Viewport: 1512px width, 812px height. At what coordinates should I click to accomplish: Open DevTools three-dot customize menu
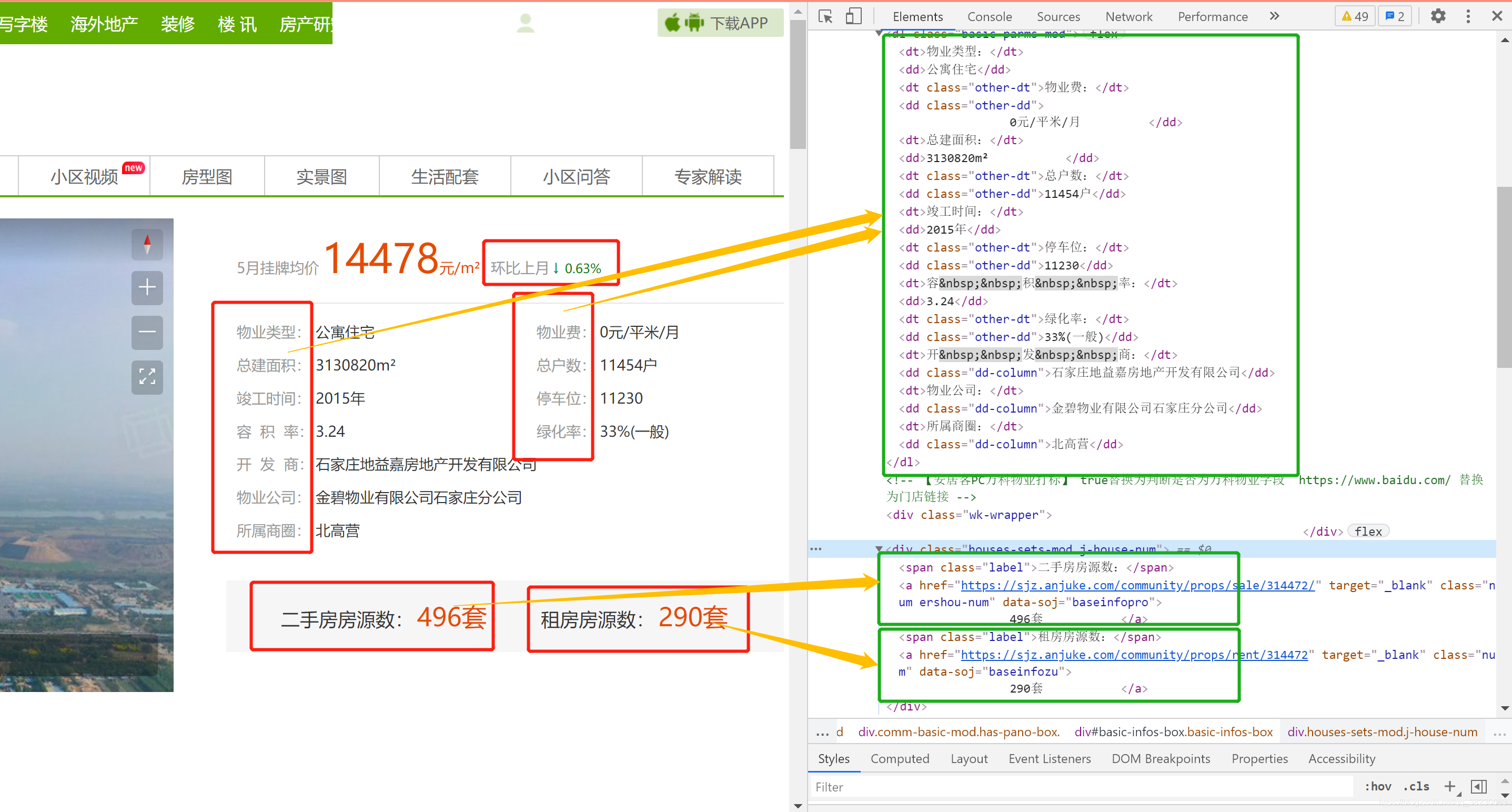pyautogui.click(x=1468, y=16)
